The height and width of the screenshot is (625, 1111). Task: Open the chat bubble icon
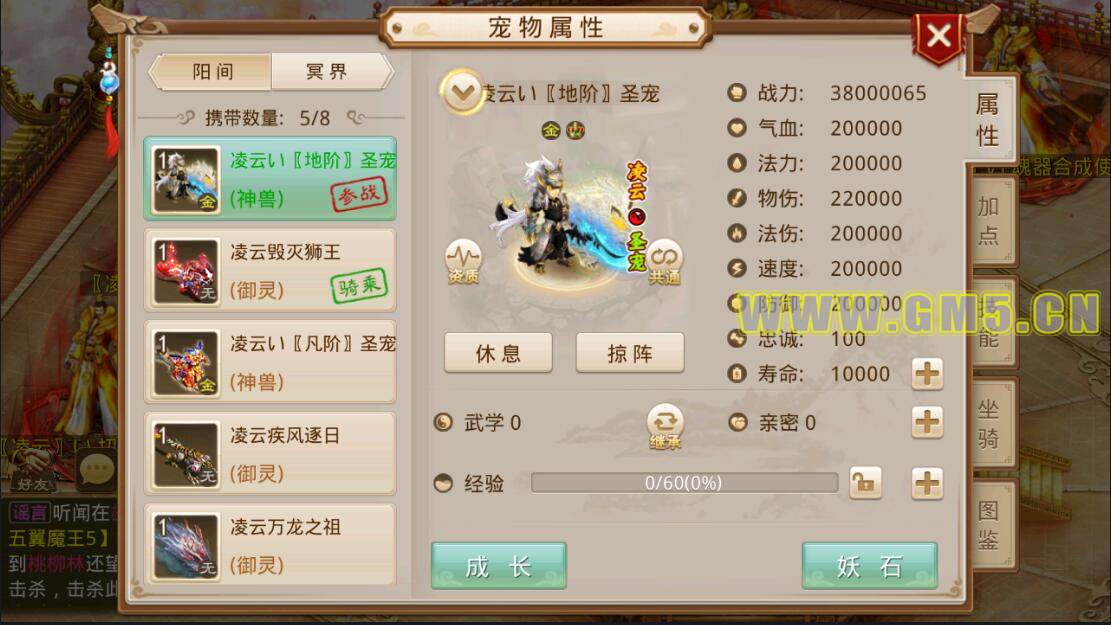pyautogui.click(x=96, y=468)
